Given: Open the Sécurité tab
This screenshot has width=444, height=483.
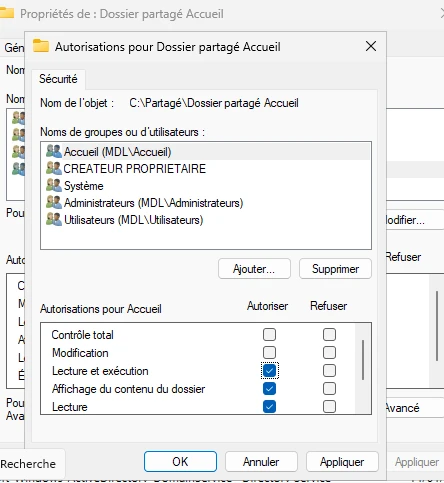Looking at the screenshot, I should [x=58, y=79].
